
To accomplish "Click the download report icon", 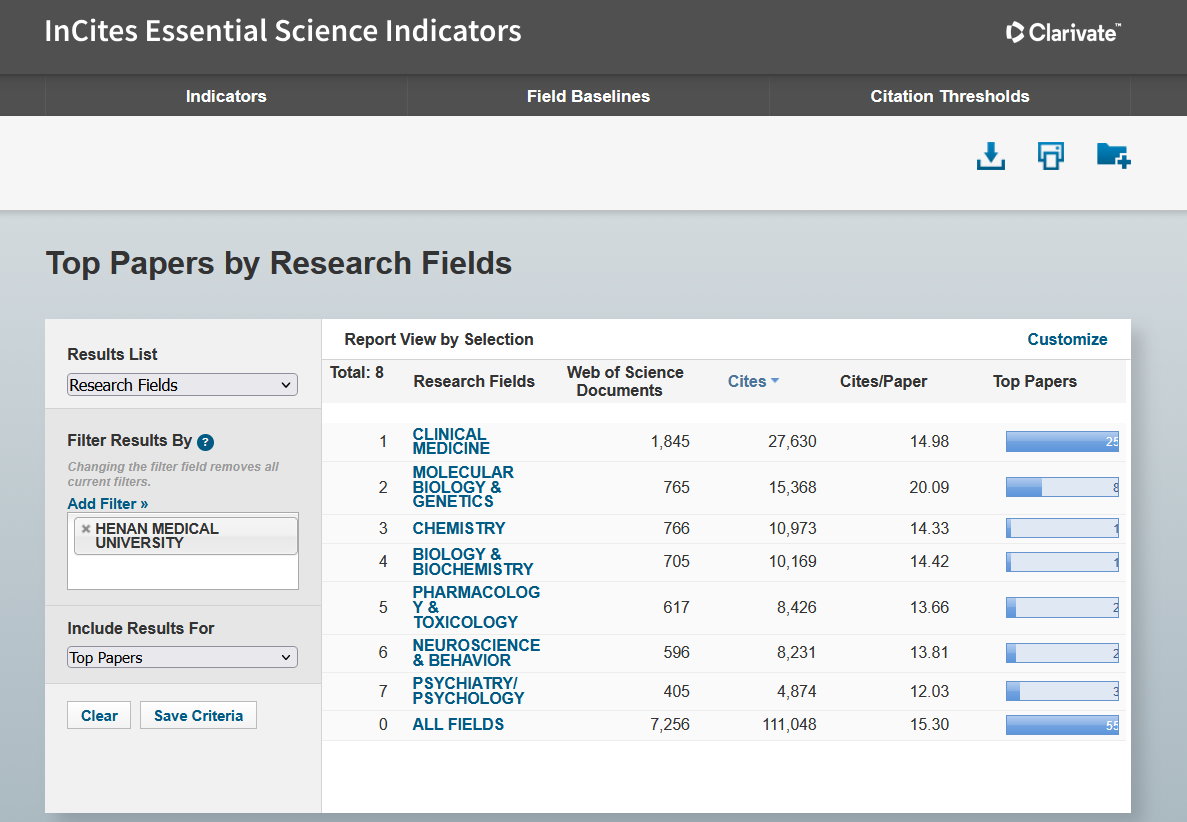I will click(x=990, y=156).
